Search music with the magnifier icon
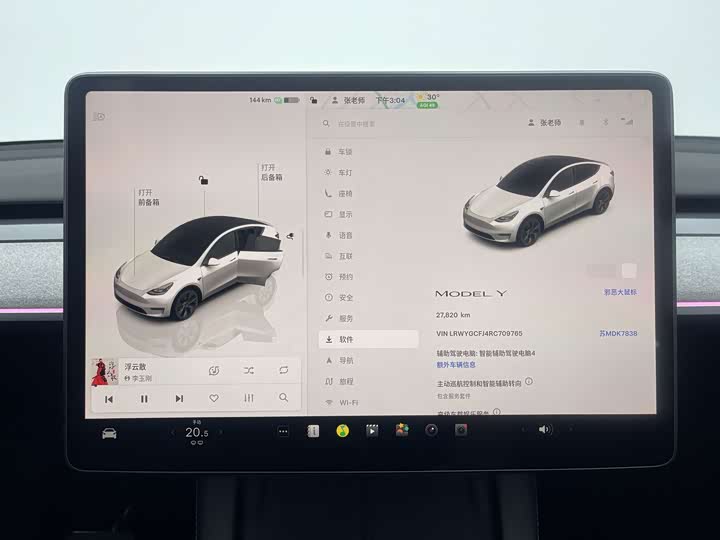 (284, 397)
